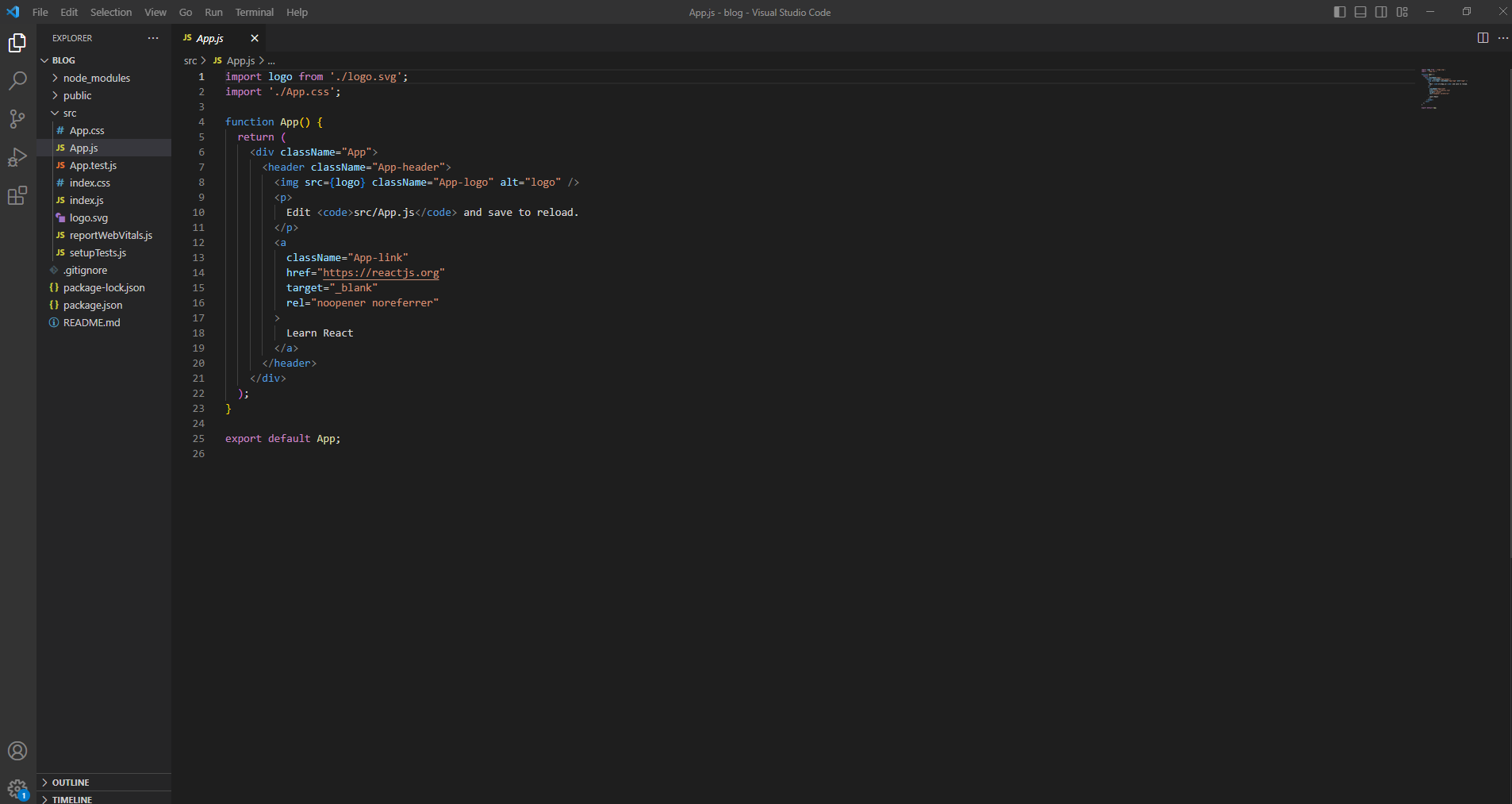
Task: Click the VS Code logo icon
Action: click(13, 12)
